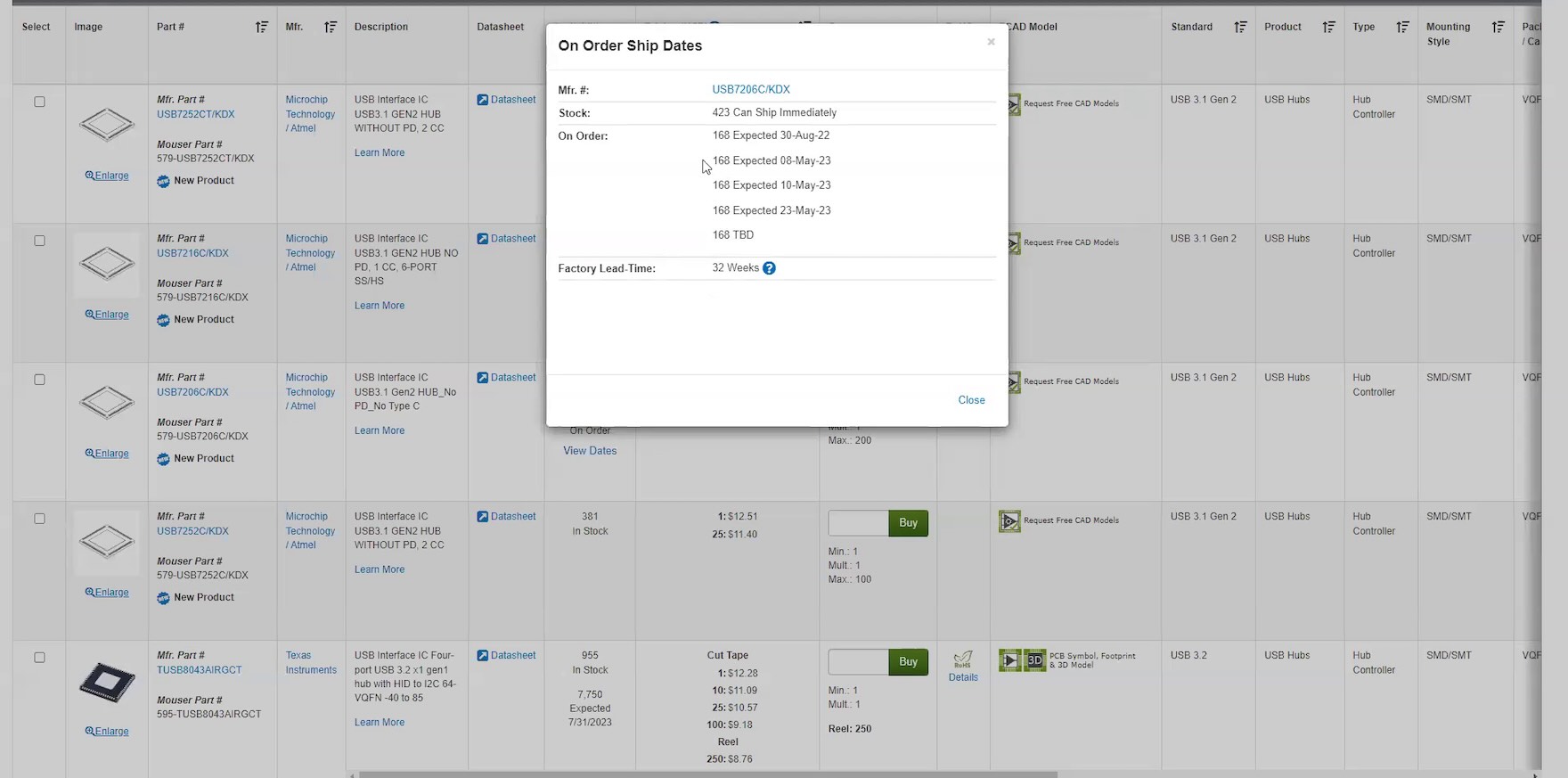1568x778 pixels.
Task: Tick the TUSB8043AIRGCT row checkbox
Action: 39,658
